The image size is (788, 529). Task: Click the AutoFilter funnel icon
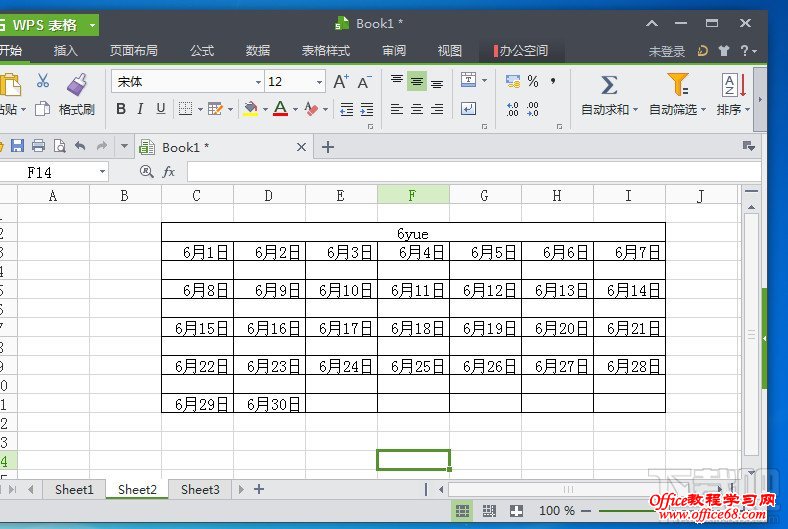point(677,84)
